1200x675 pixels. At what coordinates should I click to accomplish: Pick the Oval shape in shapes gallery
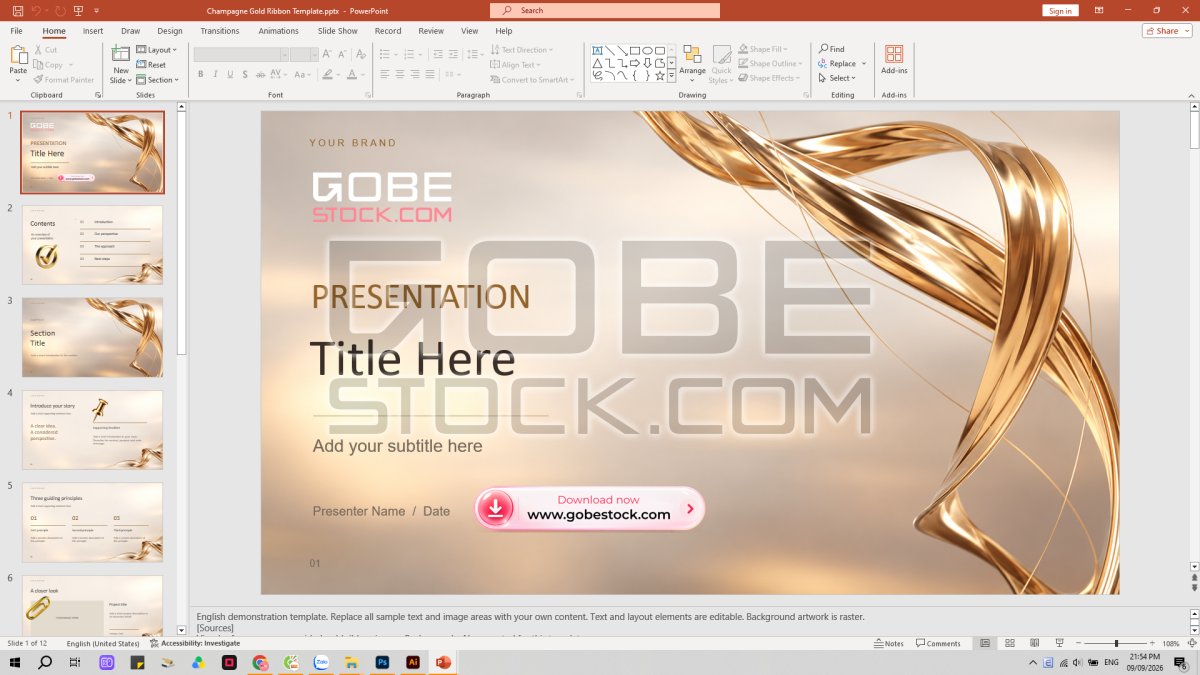[x=647, y=50]
